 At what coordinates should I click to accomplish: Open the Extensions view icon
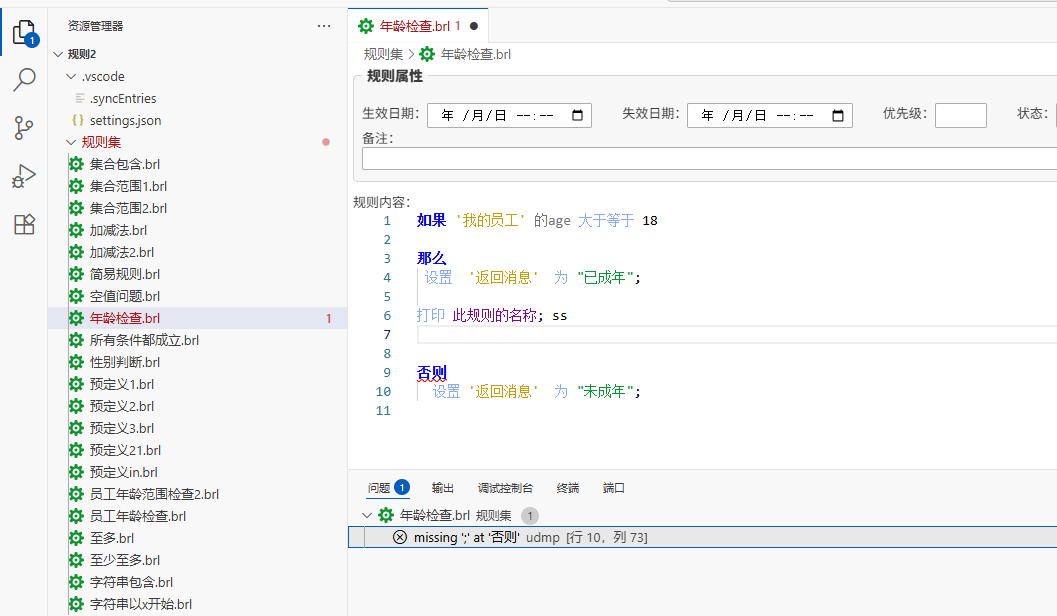pos(24,224)
